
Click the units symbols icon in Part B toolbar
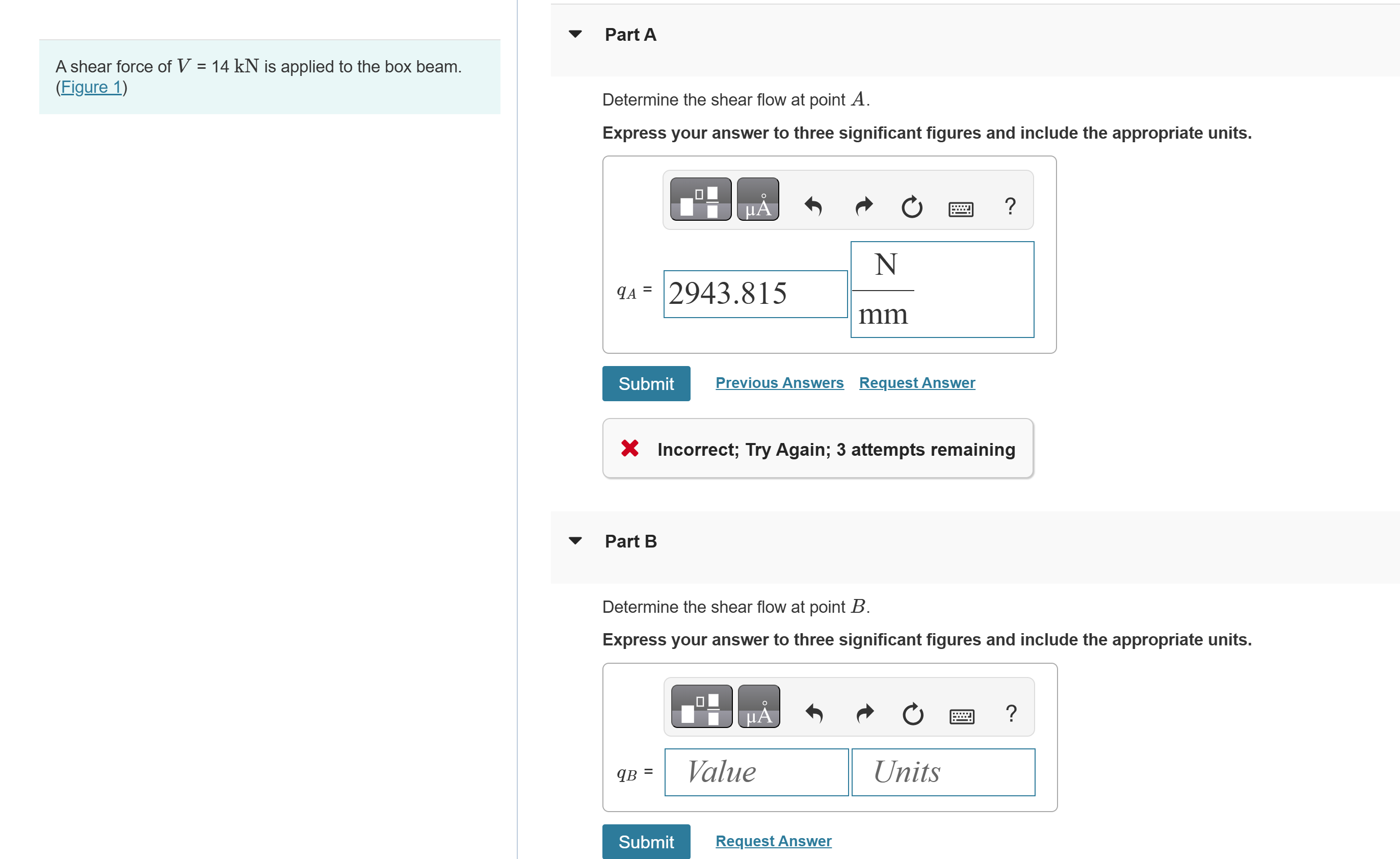758,707
